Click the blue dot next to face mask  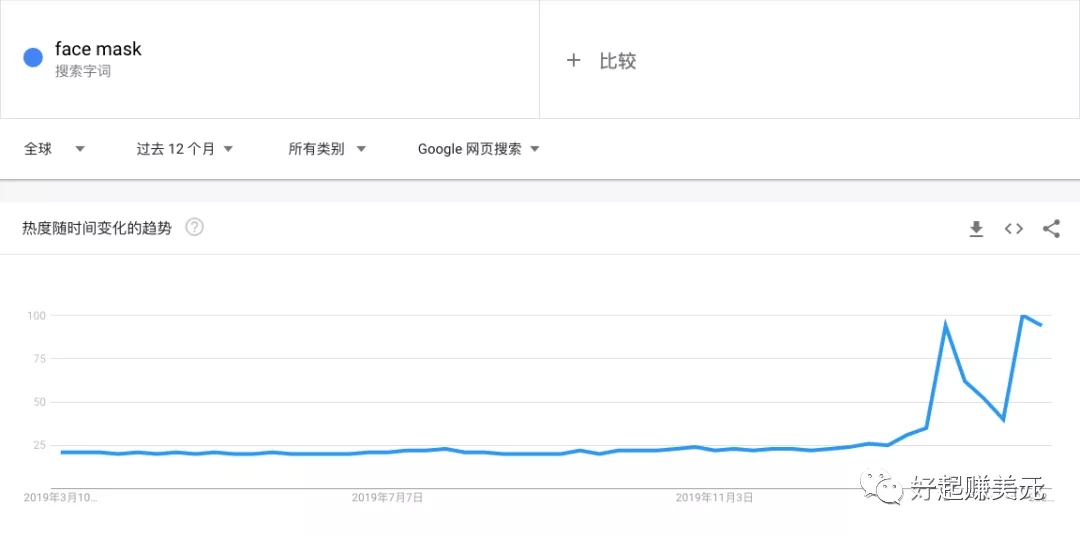(x=33, y=58)
